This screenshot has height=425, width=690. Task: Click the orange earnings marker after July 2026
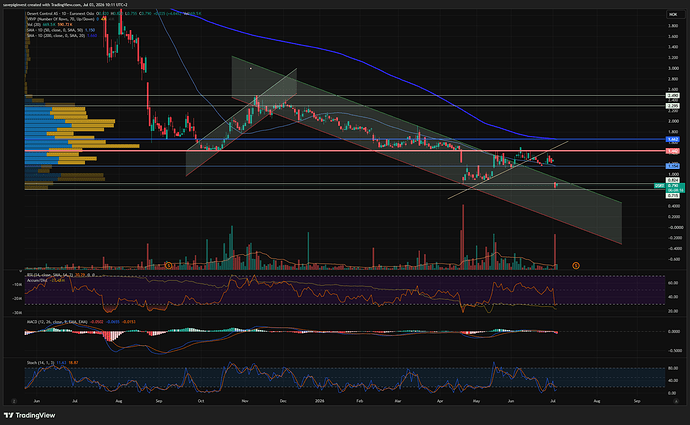(576, 265)
